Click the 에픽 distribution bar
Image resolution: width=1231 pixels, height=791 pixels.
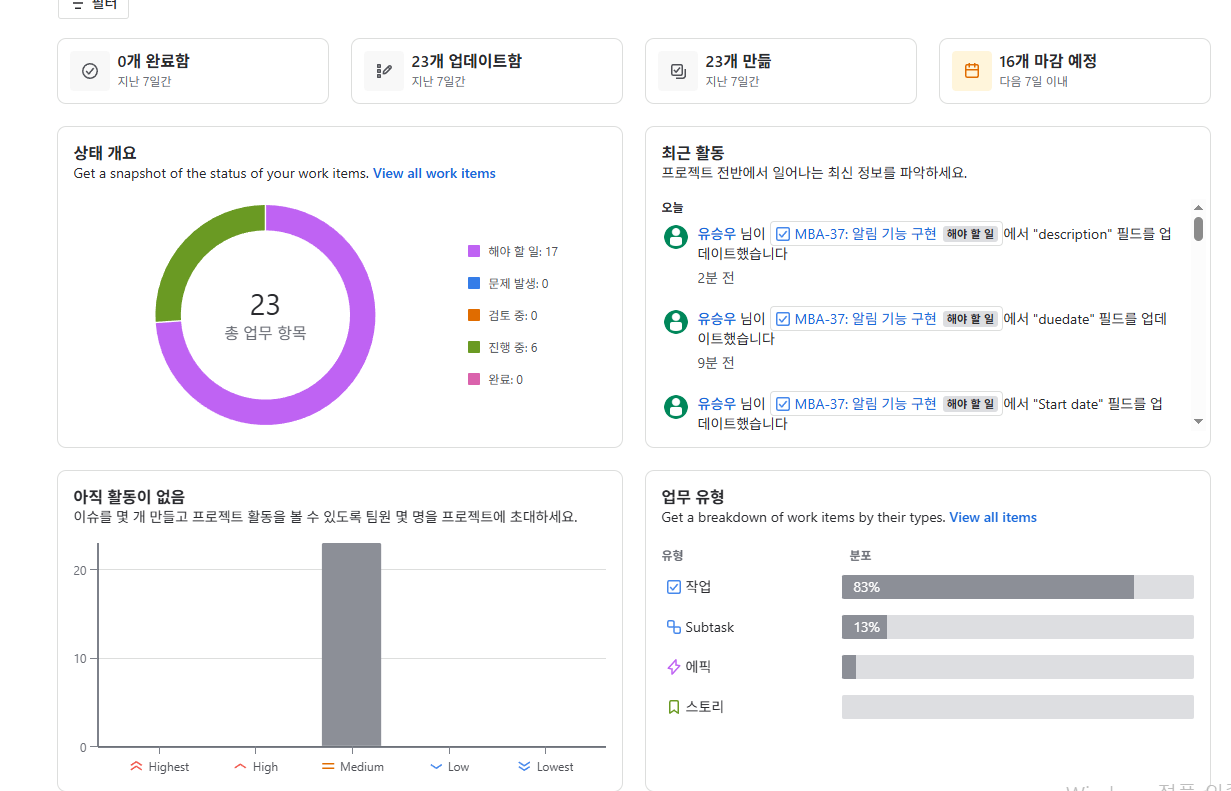1018,667
